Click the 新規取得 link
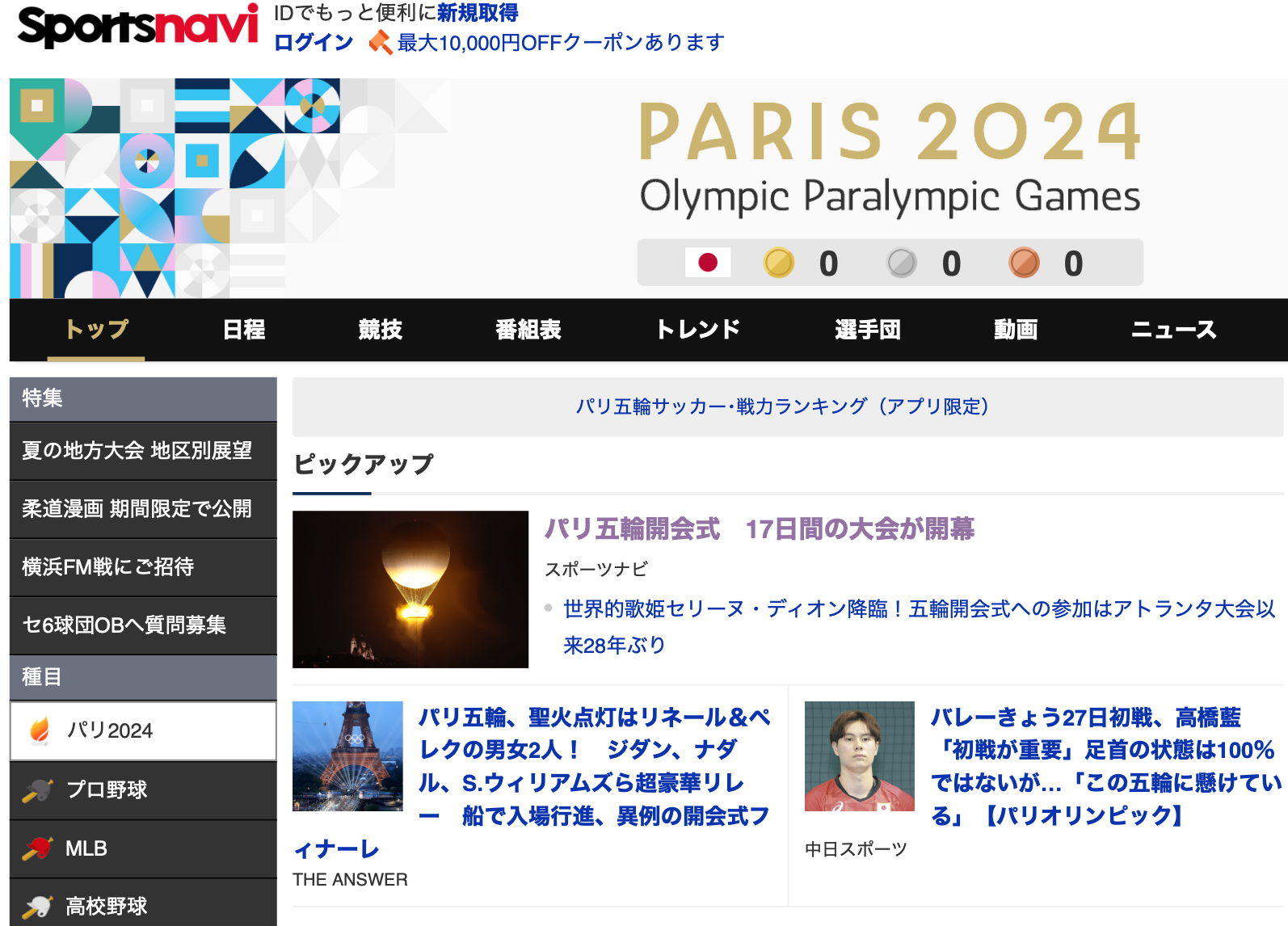The width and height of the screenshot is (1288, 926). 478,13
